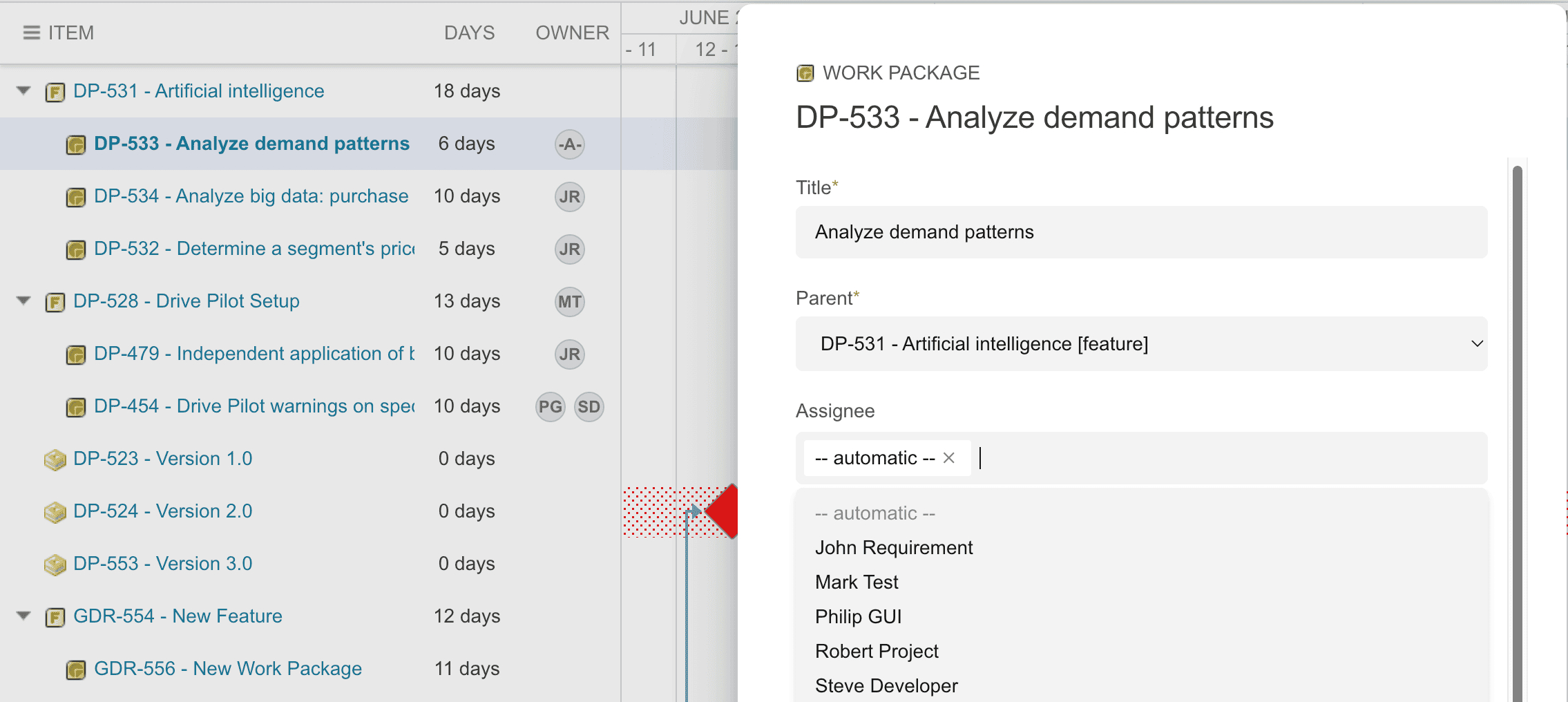
Task: Open DP-532 - Determine a segment's price link
Action: pos(254,249)
